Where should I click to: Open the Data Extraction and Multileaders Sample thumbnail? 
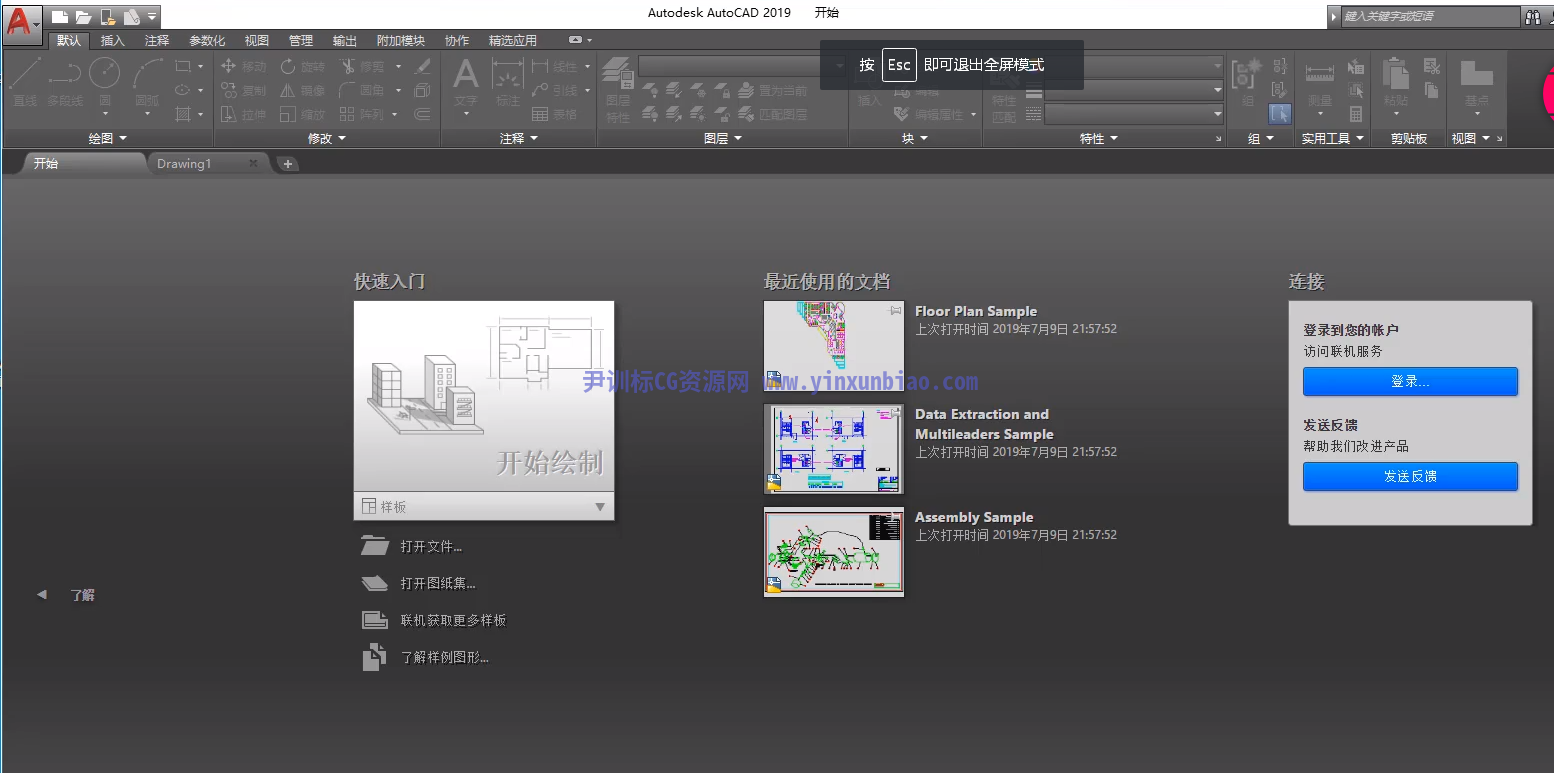tap(834, 449)
